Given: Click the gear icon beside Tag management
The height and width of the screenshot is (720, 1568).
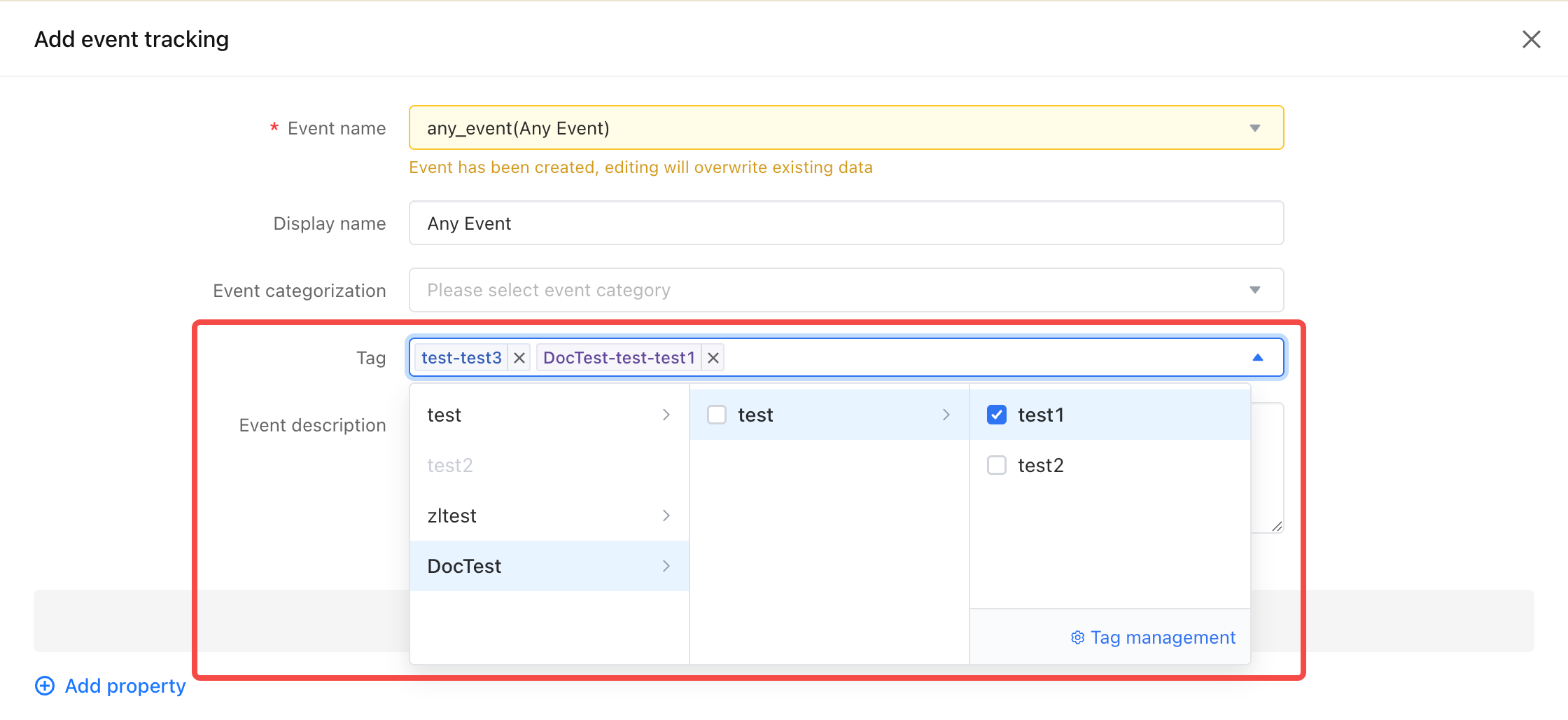Looking at the screenshot, I should (1077, 637).
